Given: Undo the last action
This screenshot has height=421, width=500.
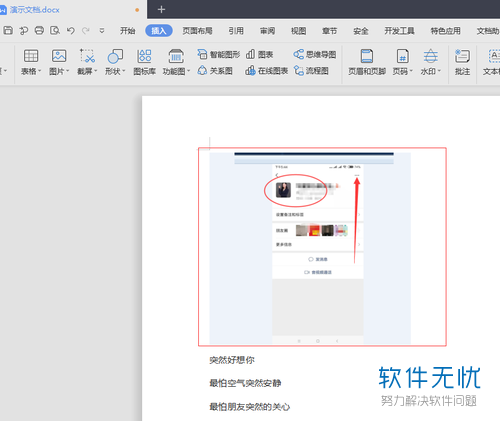Looking at the screenshot, I should pos(70,31).
